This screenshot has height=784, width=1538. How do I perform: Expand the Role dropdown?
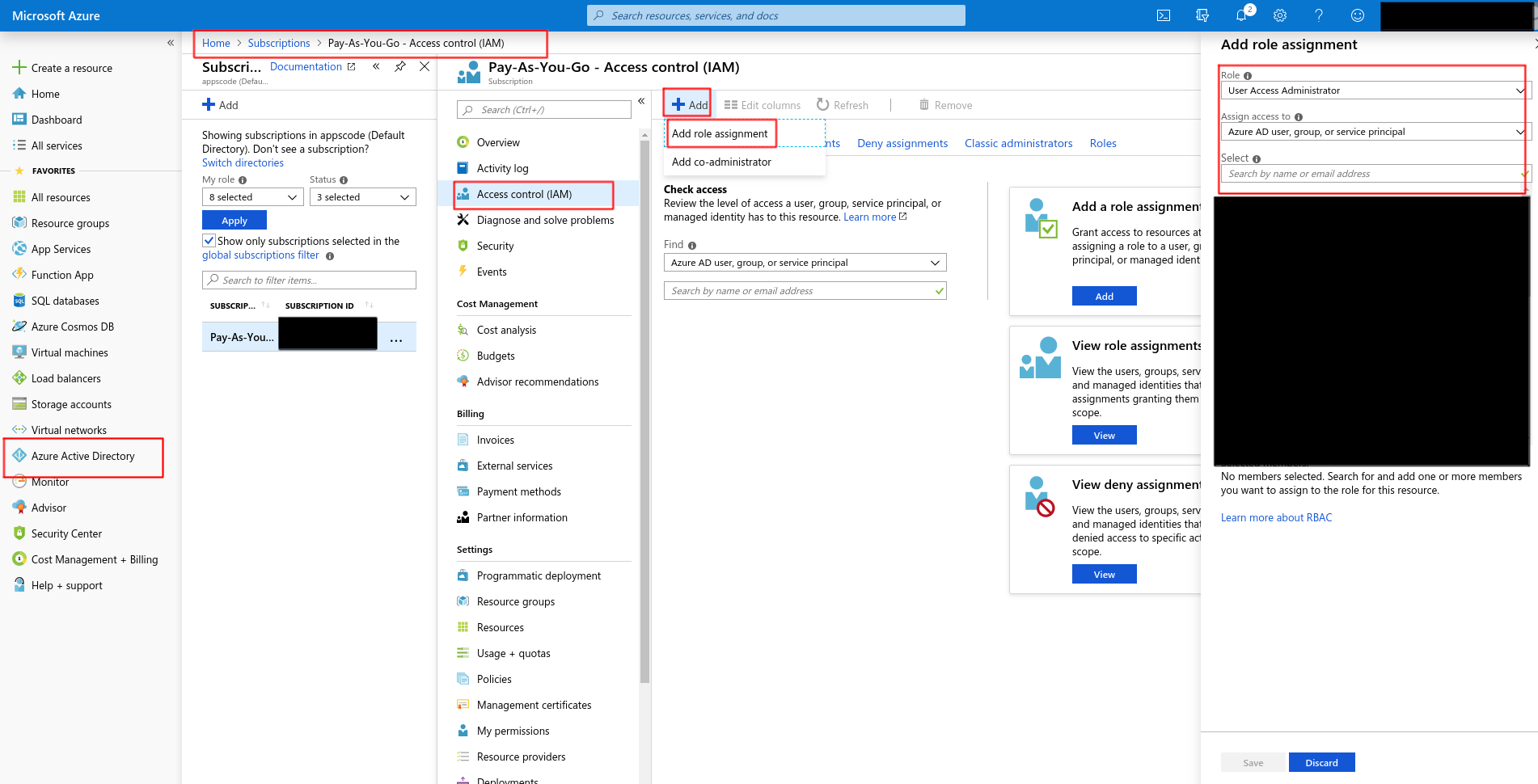pyautogui.click(x=1372, y=91)
